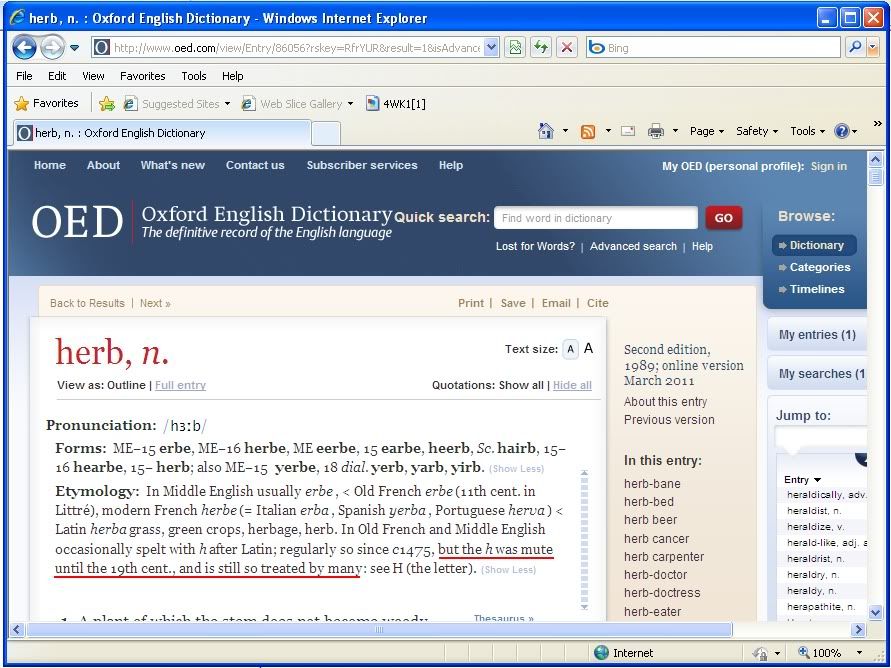This screenshot has width=891, height=668.
Task: Open the 4WK1[1] favorites bar item
Action: tap(396, 104)
